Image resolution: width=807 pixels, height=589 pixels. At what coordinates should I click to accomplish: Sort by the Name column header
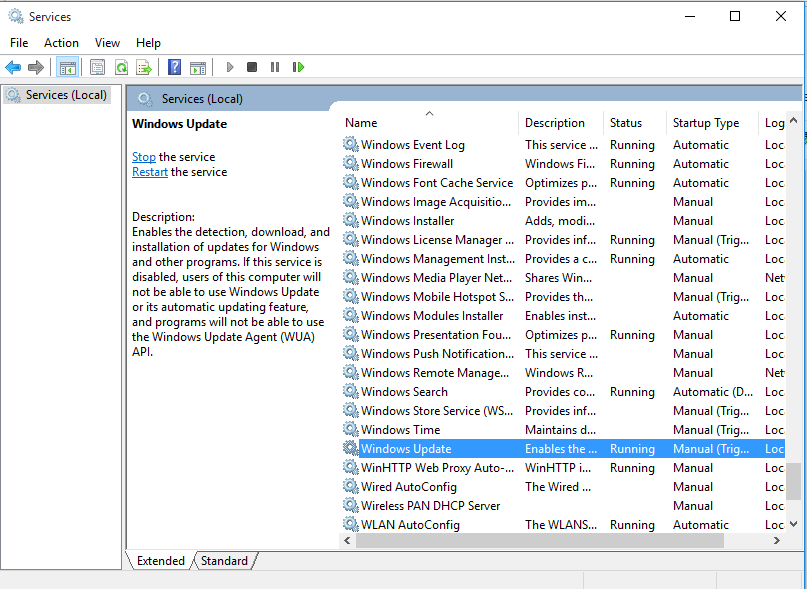pos(429,123)
